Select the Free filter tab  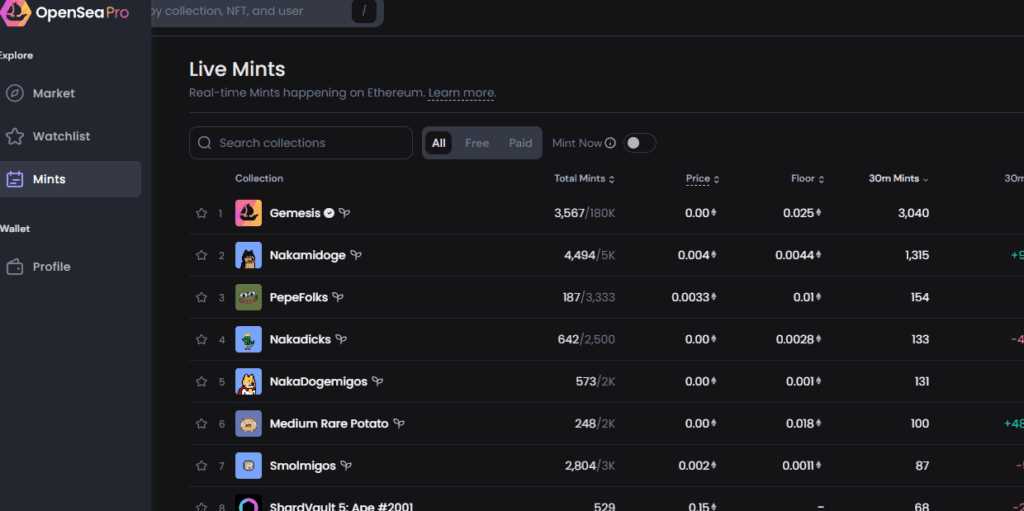(x=477, y=143)
